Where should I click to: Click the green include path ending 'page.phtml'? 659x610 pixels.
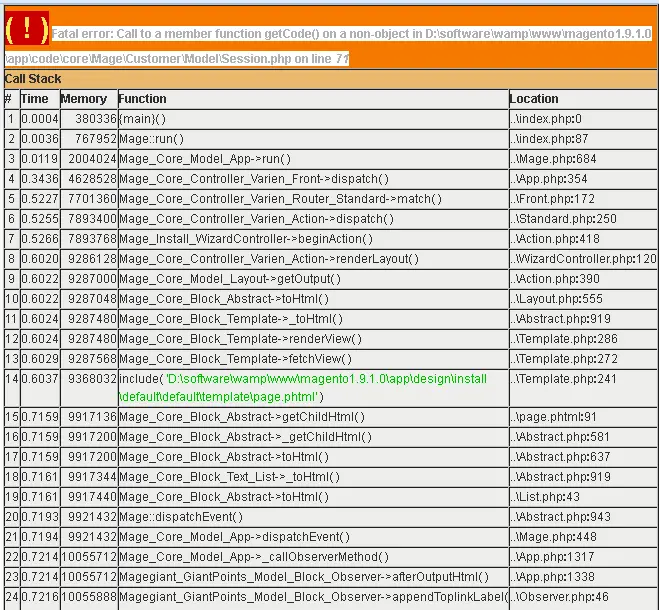(303, 388)
